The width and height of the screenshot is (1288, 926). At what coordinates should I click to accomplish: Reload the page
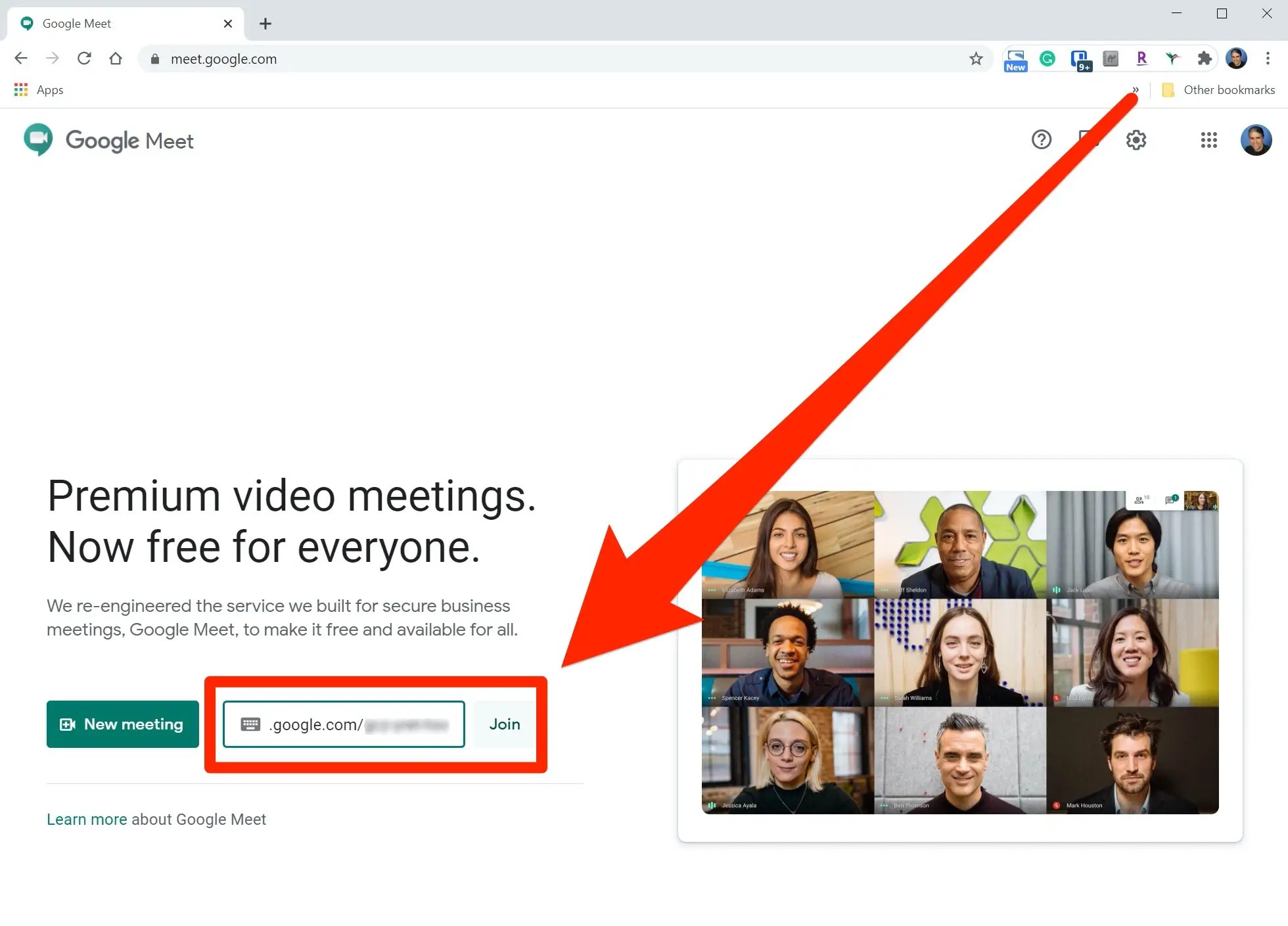84,58
